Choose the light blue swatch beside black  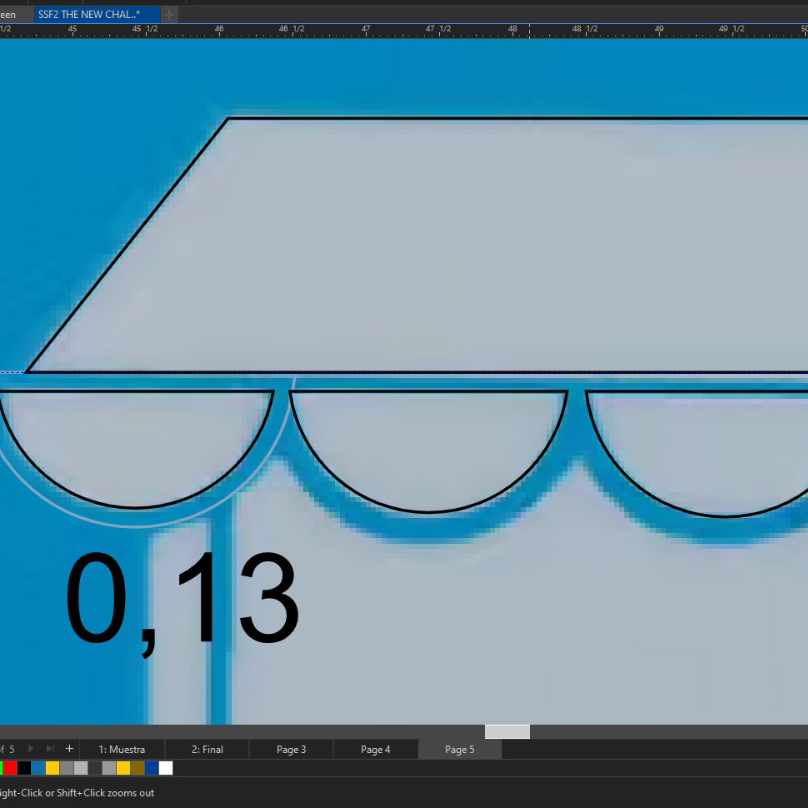(x=39, y=768)
